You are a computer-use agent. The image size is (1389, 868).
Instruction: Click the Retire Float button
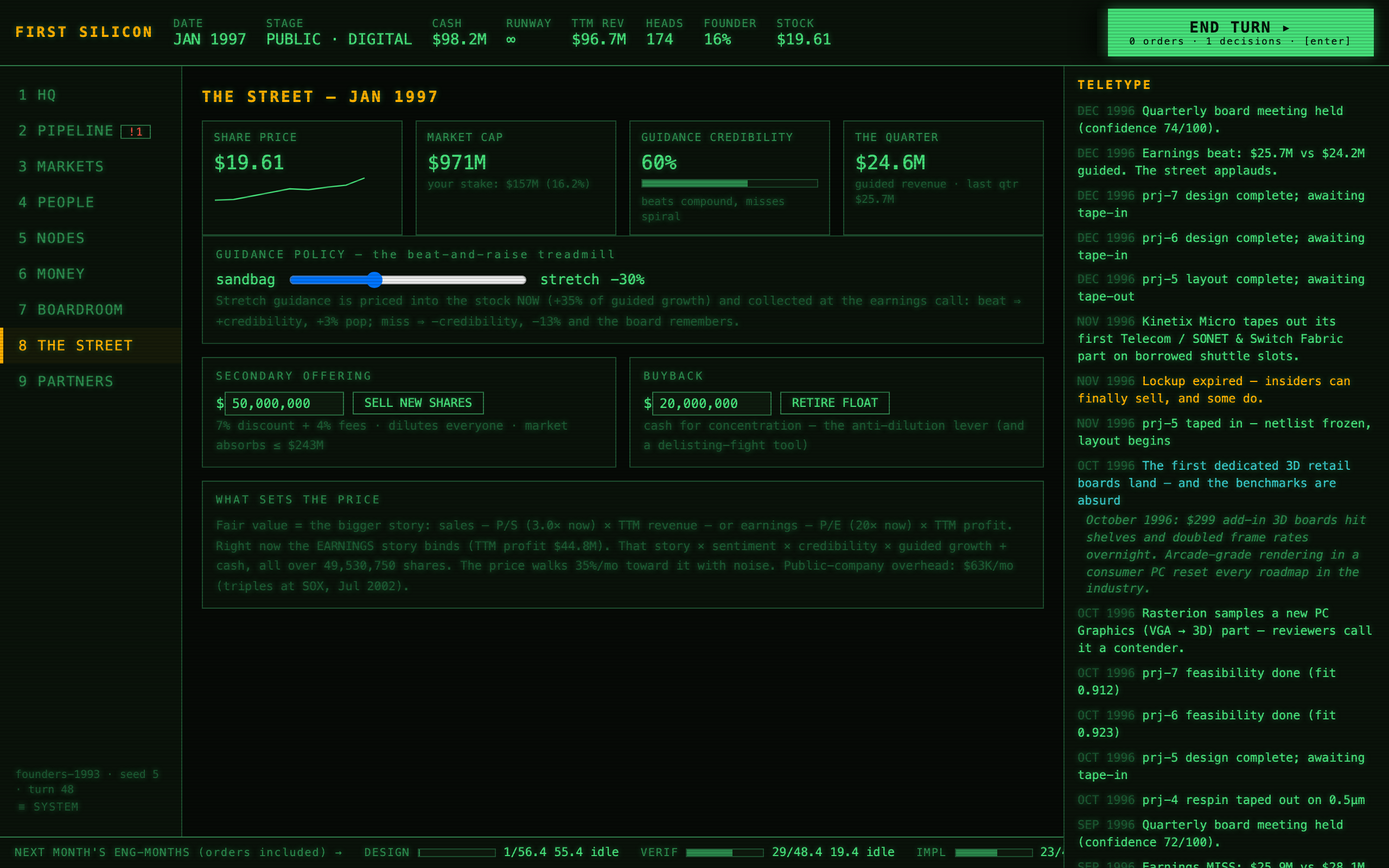(834, 403)
